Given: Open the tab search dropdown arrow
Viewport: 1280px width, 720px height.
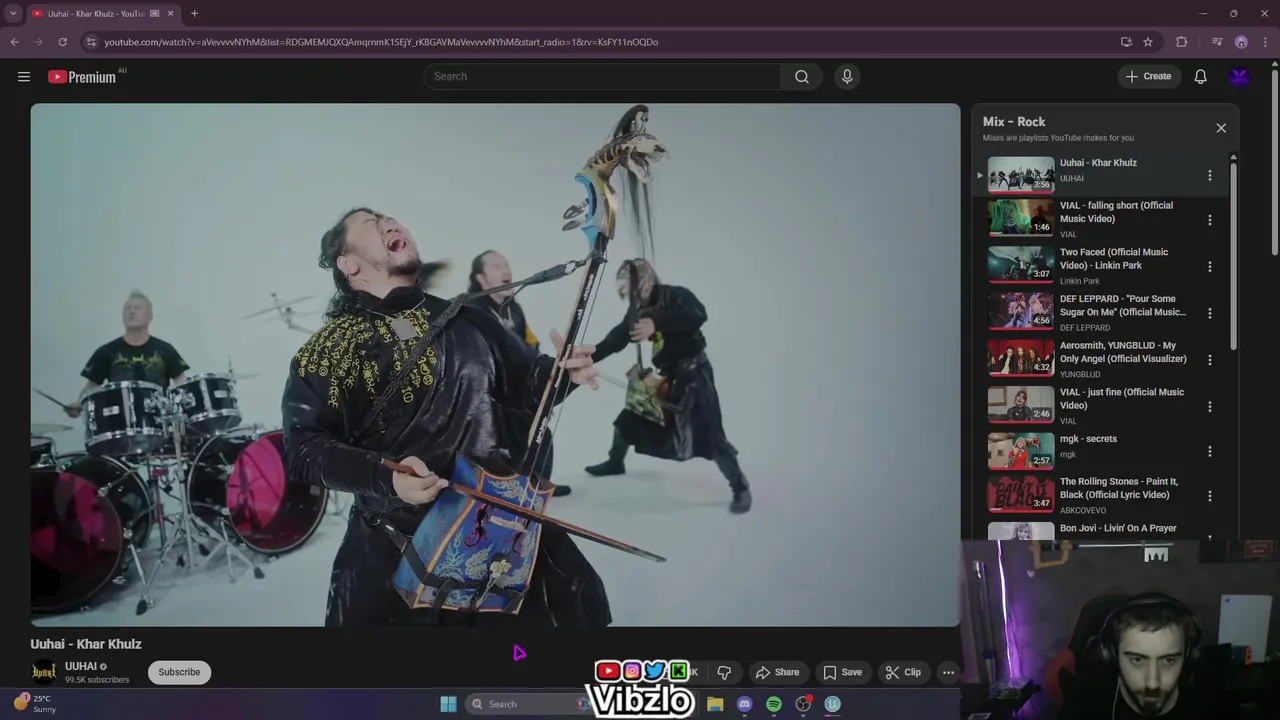Looking at the screenshot, I should tap(13, 13).
